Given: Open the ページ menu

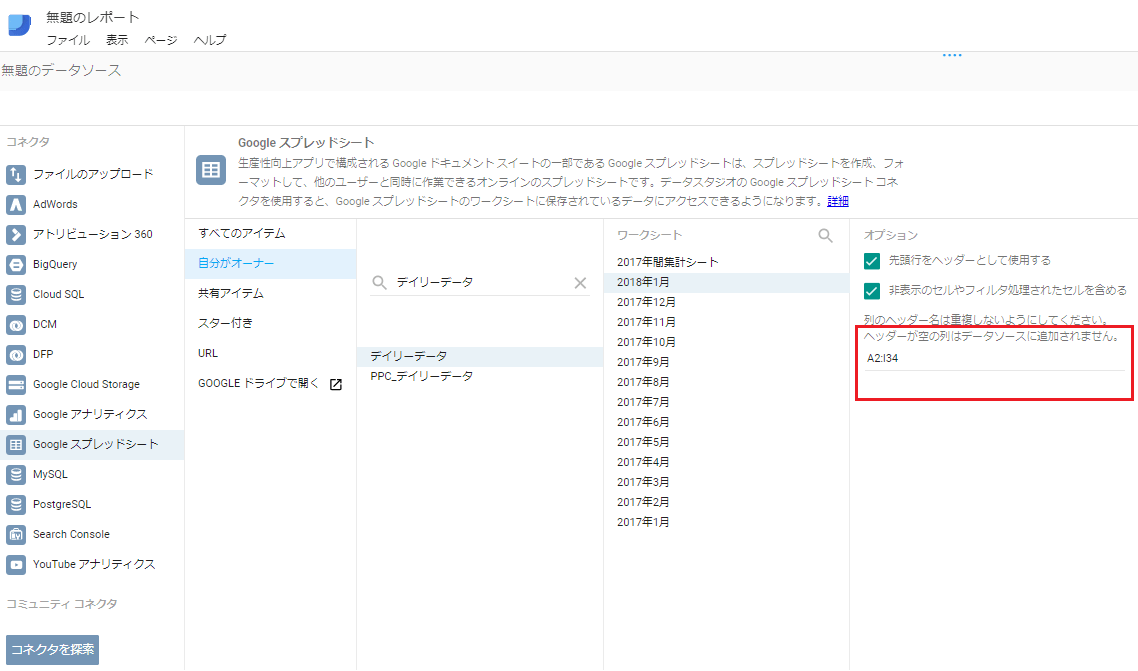Looking at the screenshot, I should click(x=160, y=40).
